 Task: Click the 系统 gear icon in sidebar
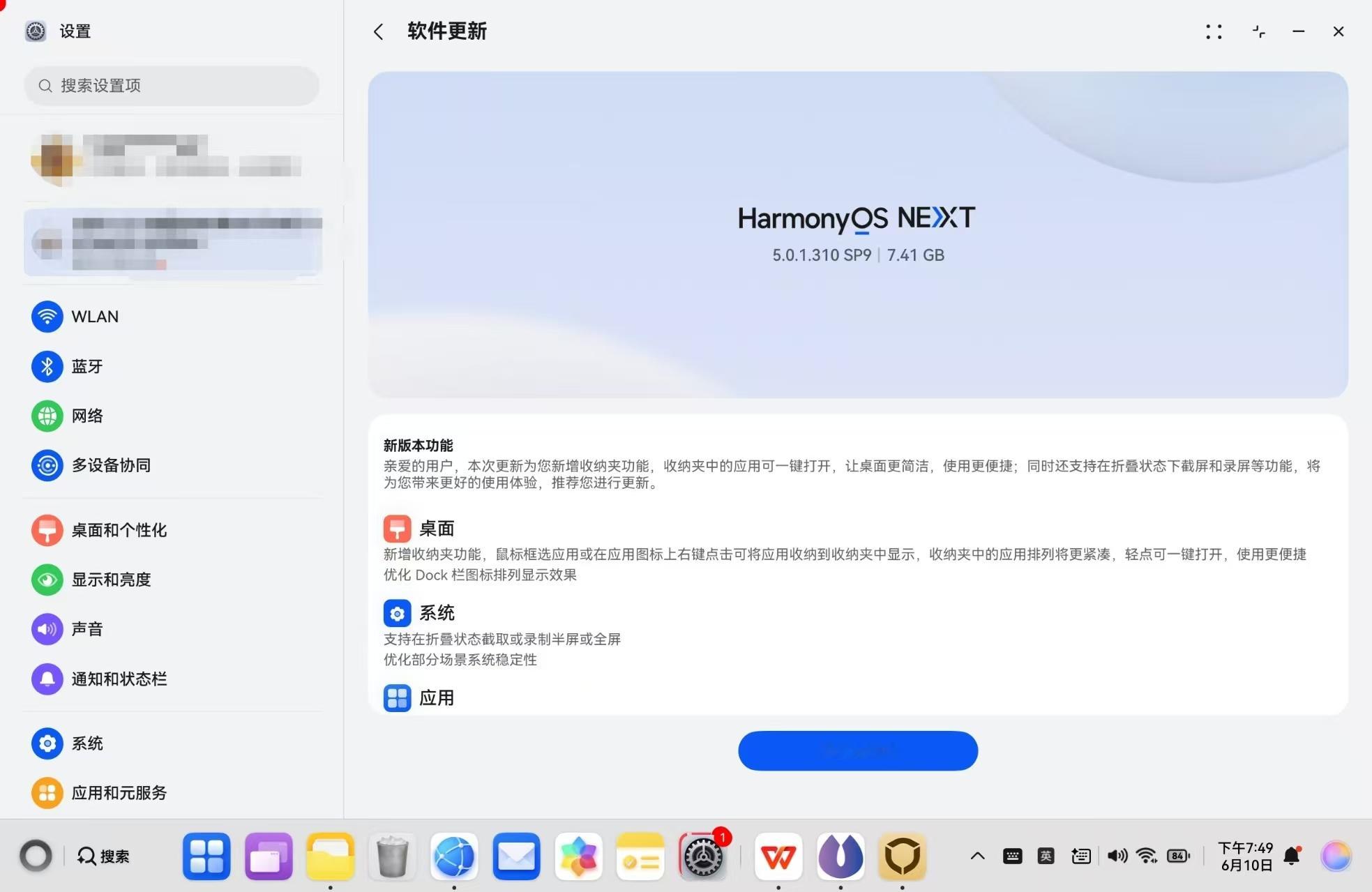point(47,743)
